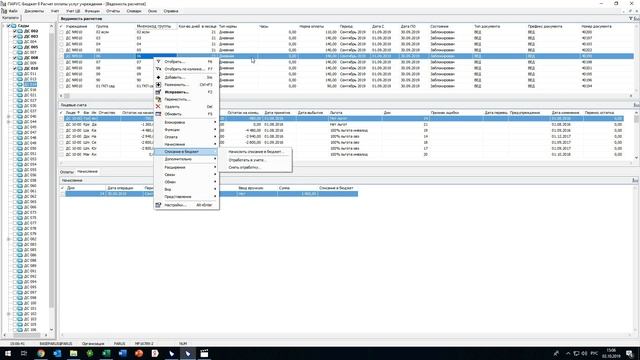Click the Исправить edit icon
This screenshot has width=640, height=360.
pyautogui.click(x=158, y=92)
